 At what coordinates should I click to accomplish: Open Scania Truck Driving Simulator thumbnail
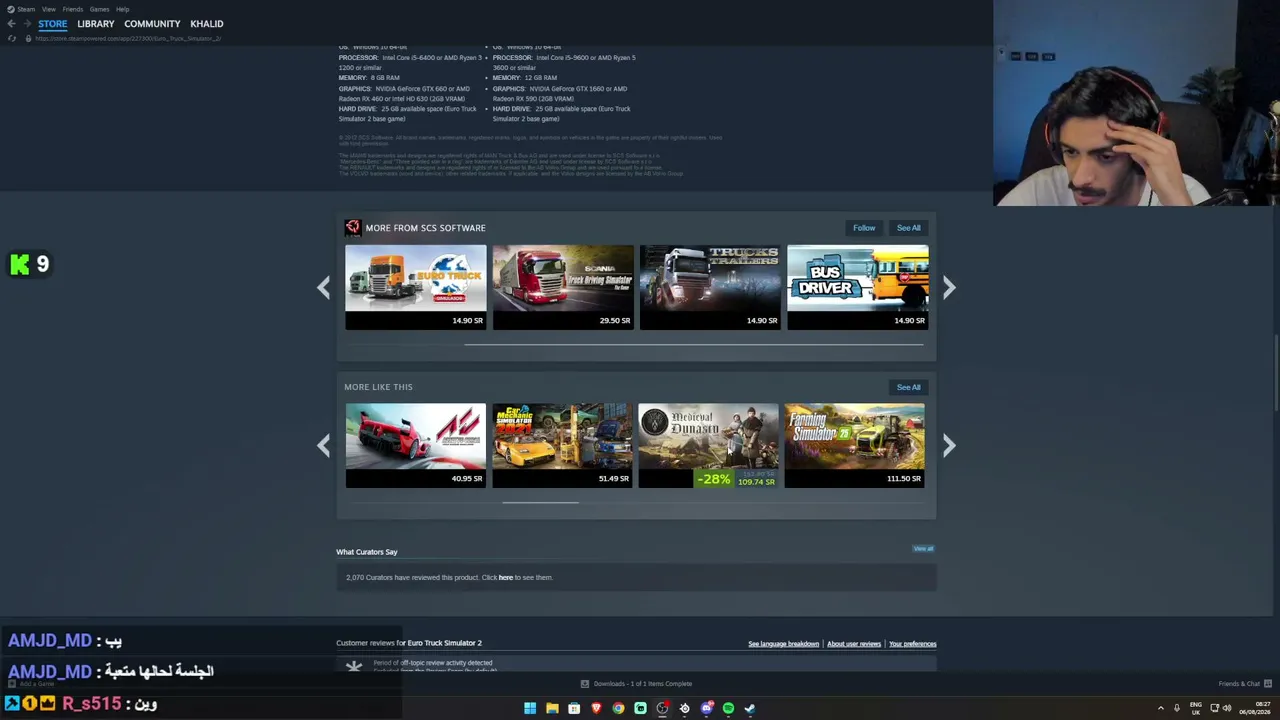563,287
